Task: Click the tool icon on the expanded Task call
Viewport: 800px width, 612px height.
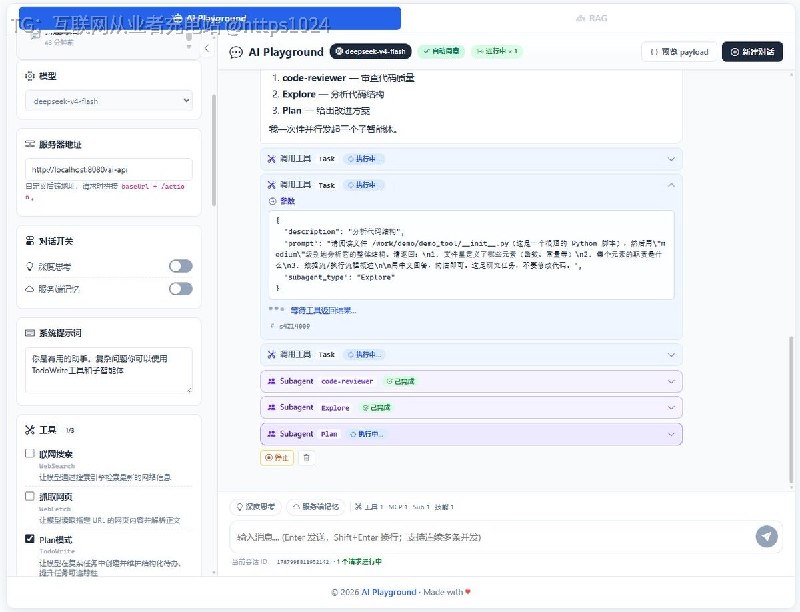Action: [x=271, y=185]
